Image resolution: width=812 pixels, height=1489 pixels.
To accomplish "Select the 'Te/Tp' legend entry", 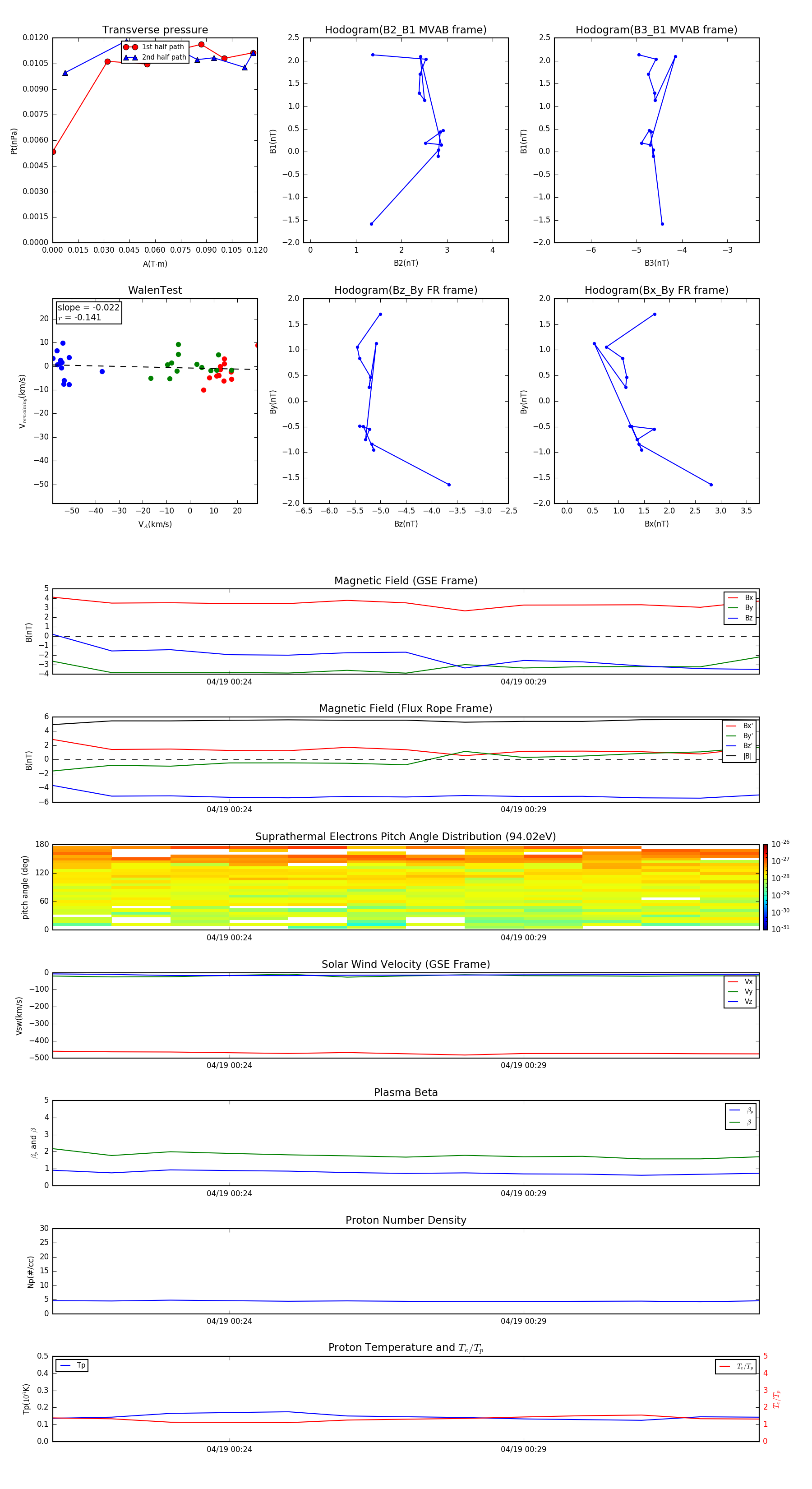I will point(736,1366).
